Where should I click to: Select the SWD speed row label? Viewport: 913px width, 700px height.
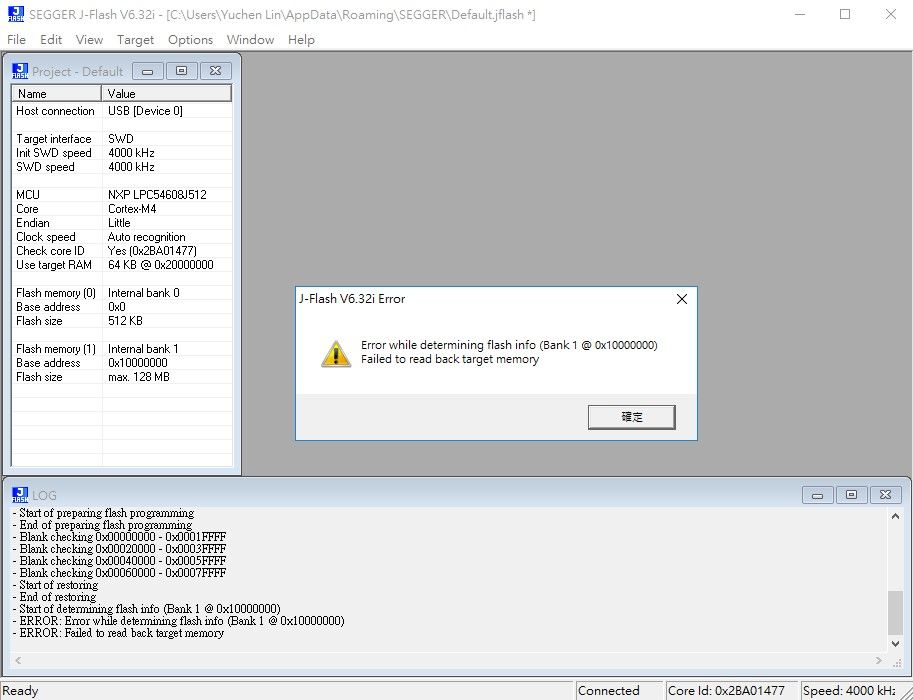point(45,167)
